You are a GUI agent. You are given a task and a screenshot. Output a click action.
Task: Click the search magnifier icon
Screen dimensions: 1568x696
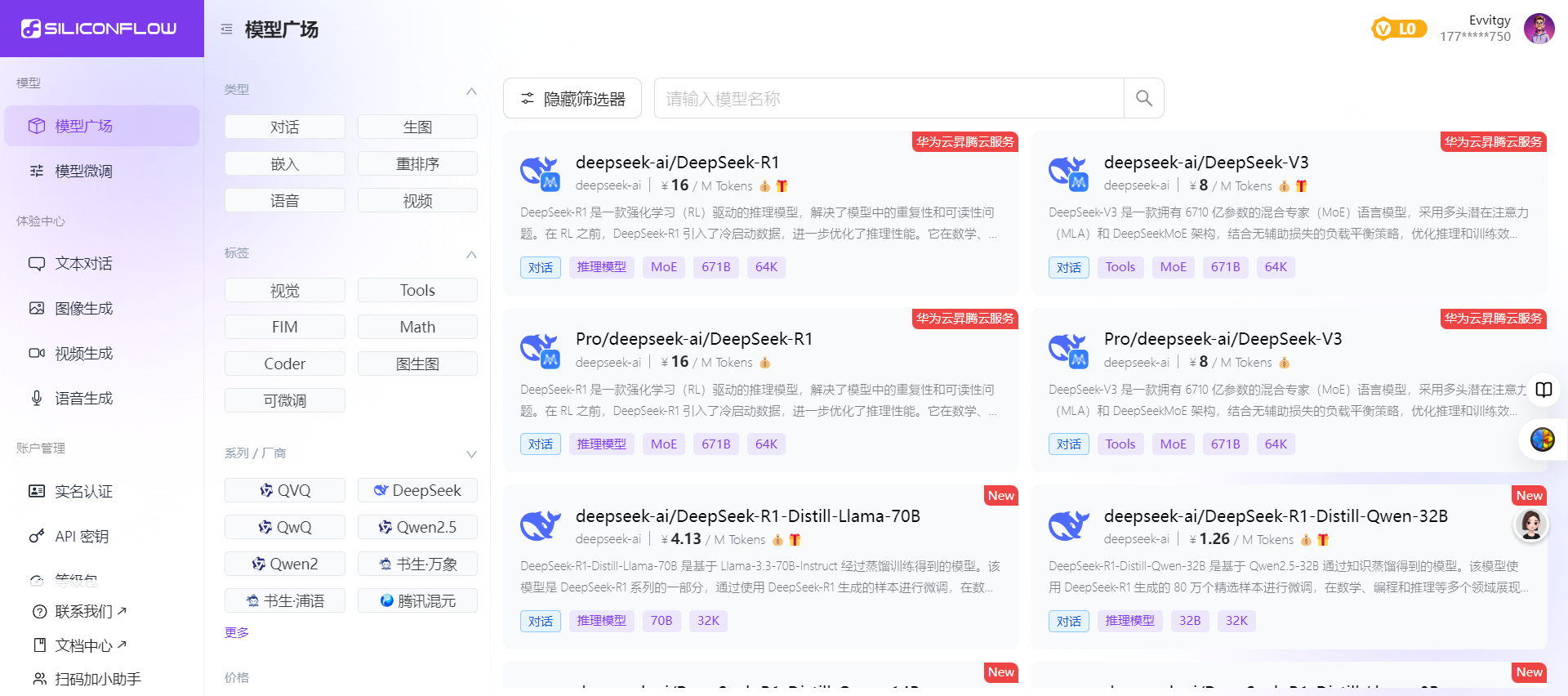click(1143, 99)
